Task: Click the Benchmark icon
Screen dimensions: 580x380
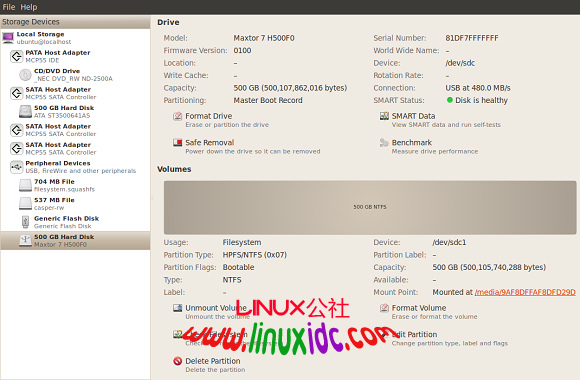Action: coord(384,143)
